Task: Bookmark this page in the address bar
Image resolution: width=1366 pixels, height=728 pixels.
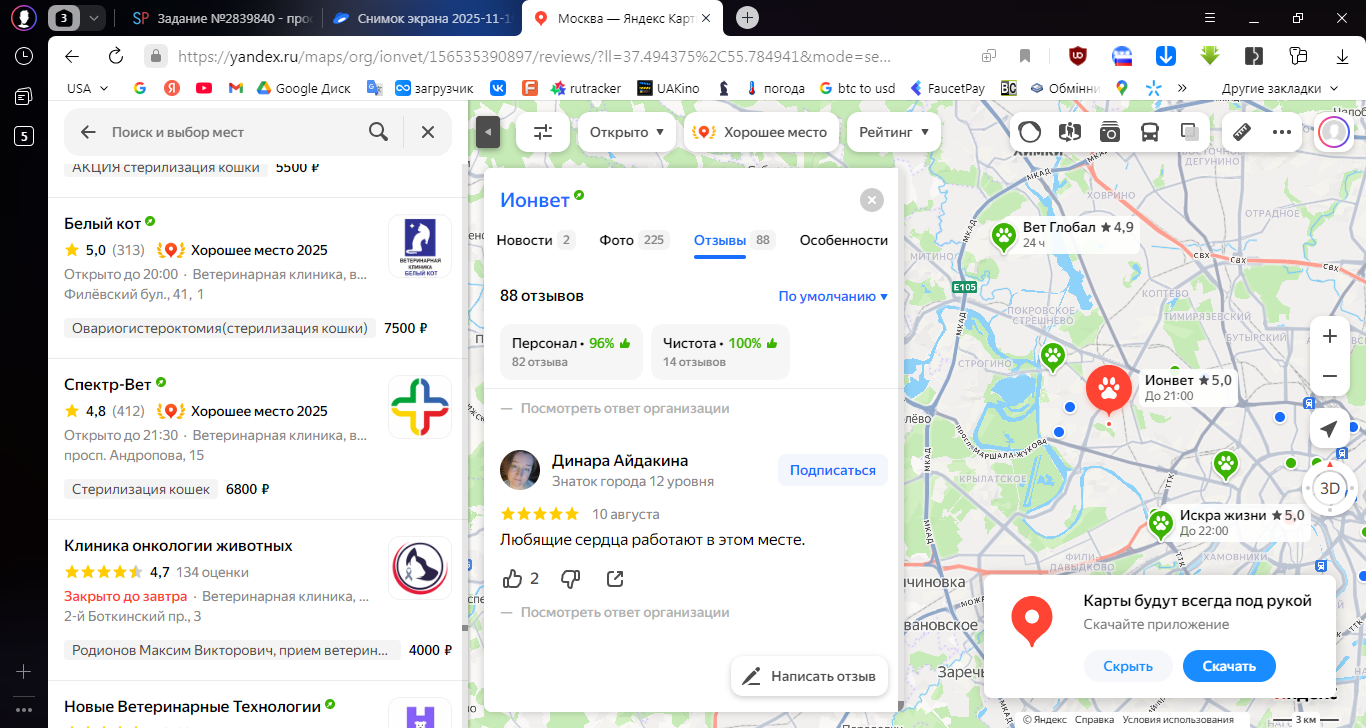Action: (1024, 56)
